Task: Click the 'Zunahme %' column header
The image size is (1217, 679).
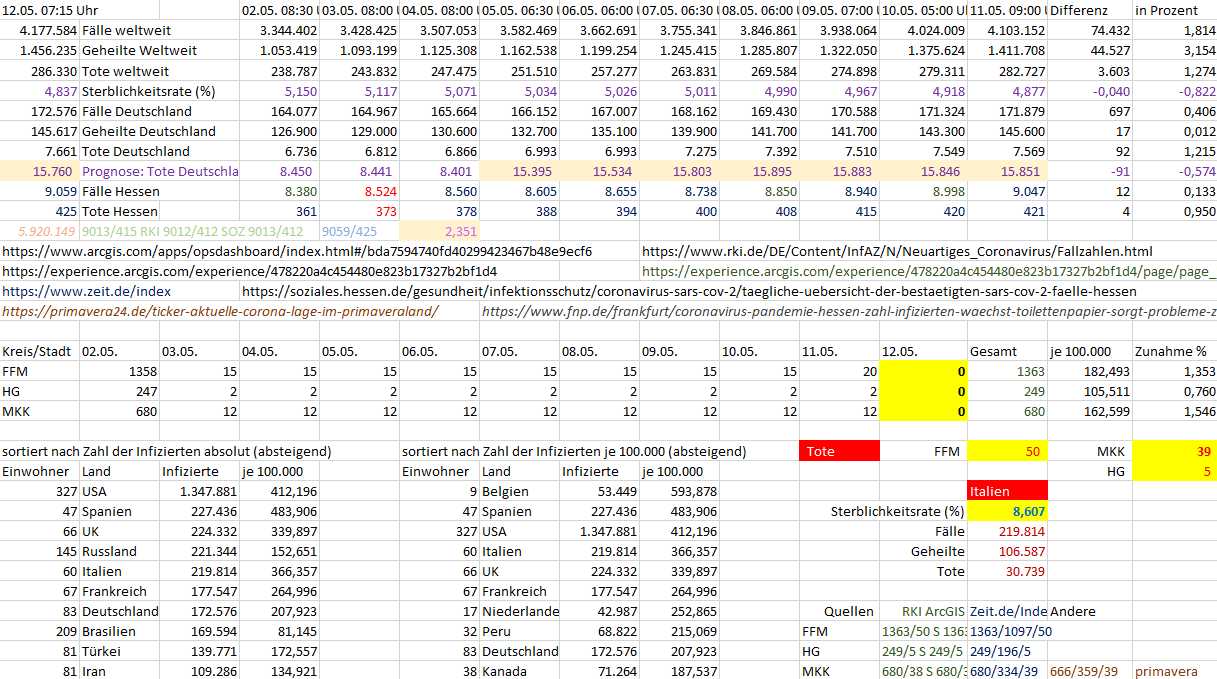Action: tap(1171, 351)
